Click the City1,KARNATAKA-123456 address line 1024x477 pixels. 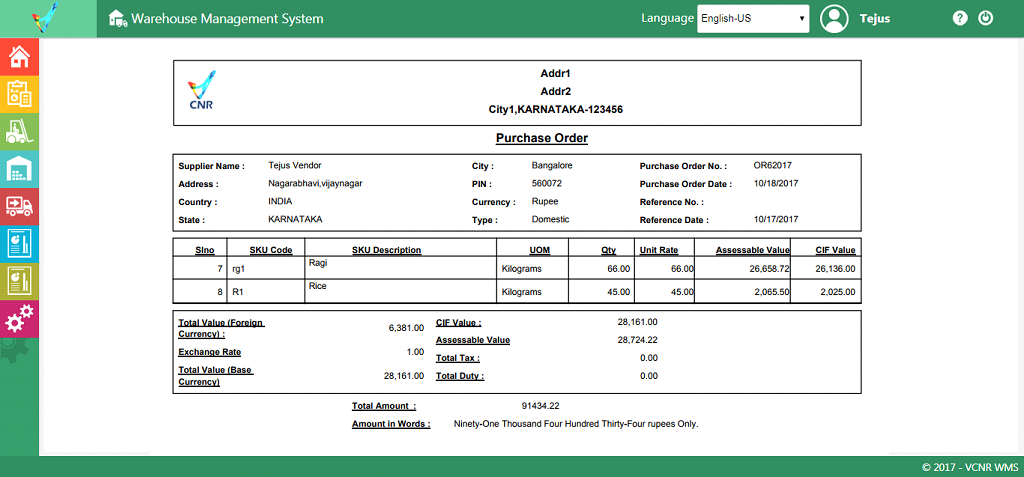[556, 110]
